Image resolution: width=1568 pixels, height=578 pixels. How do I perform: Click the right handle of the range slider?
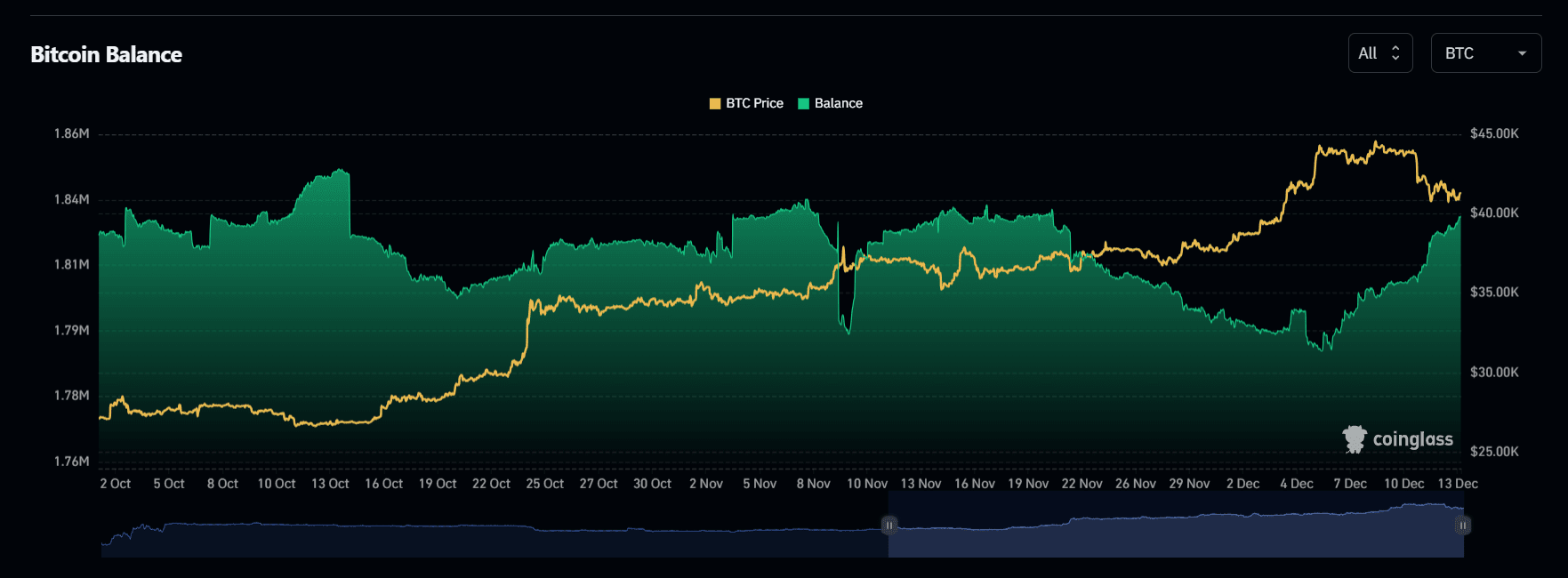point(1463,526)
